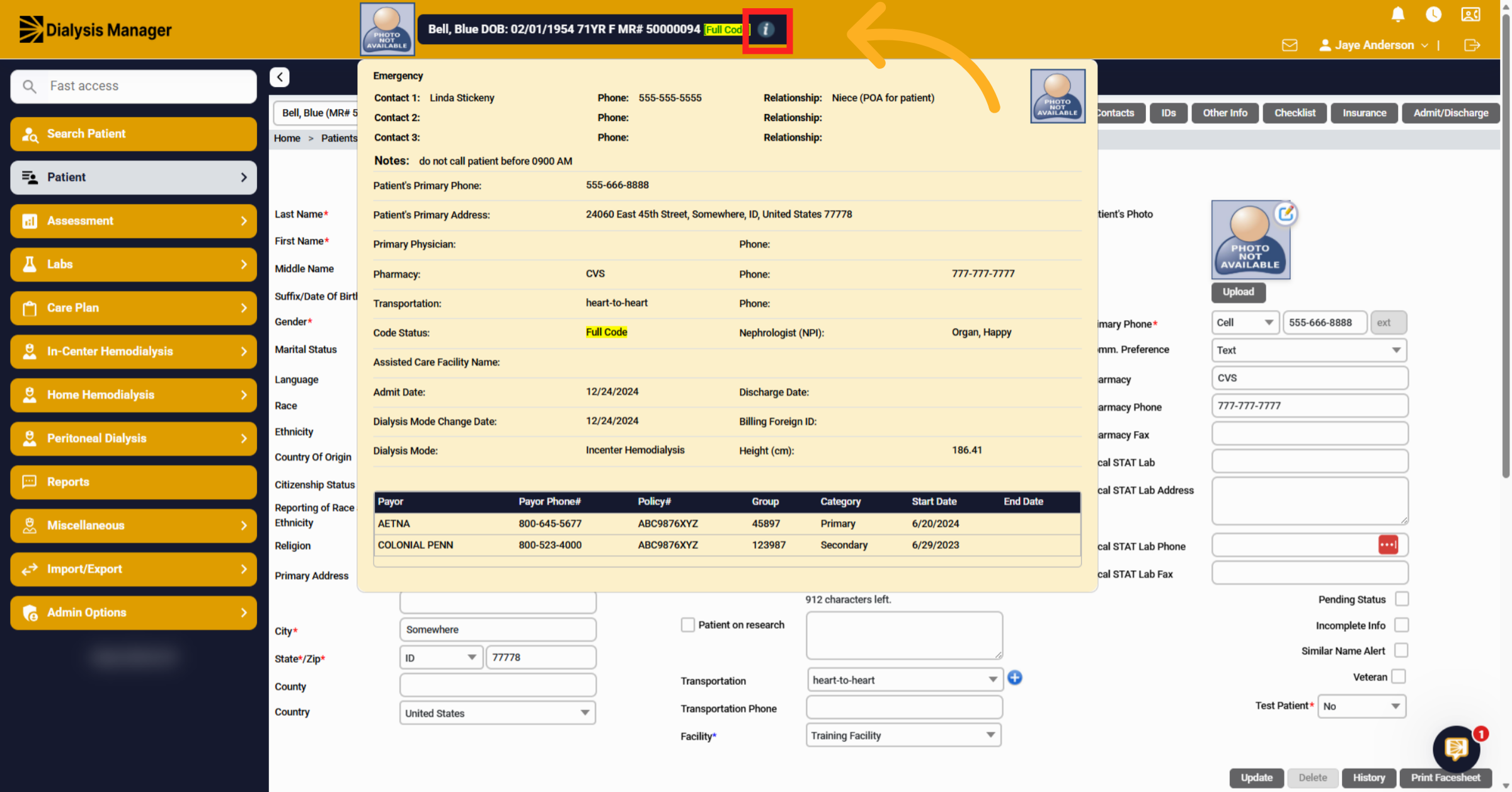This screenshot has height=792, width=1512.
Task: Switch to the Other Info tab
Action: [x=1225, y=113]
